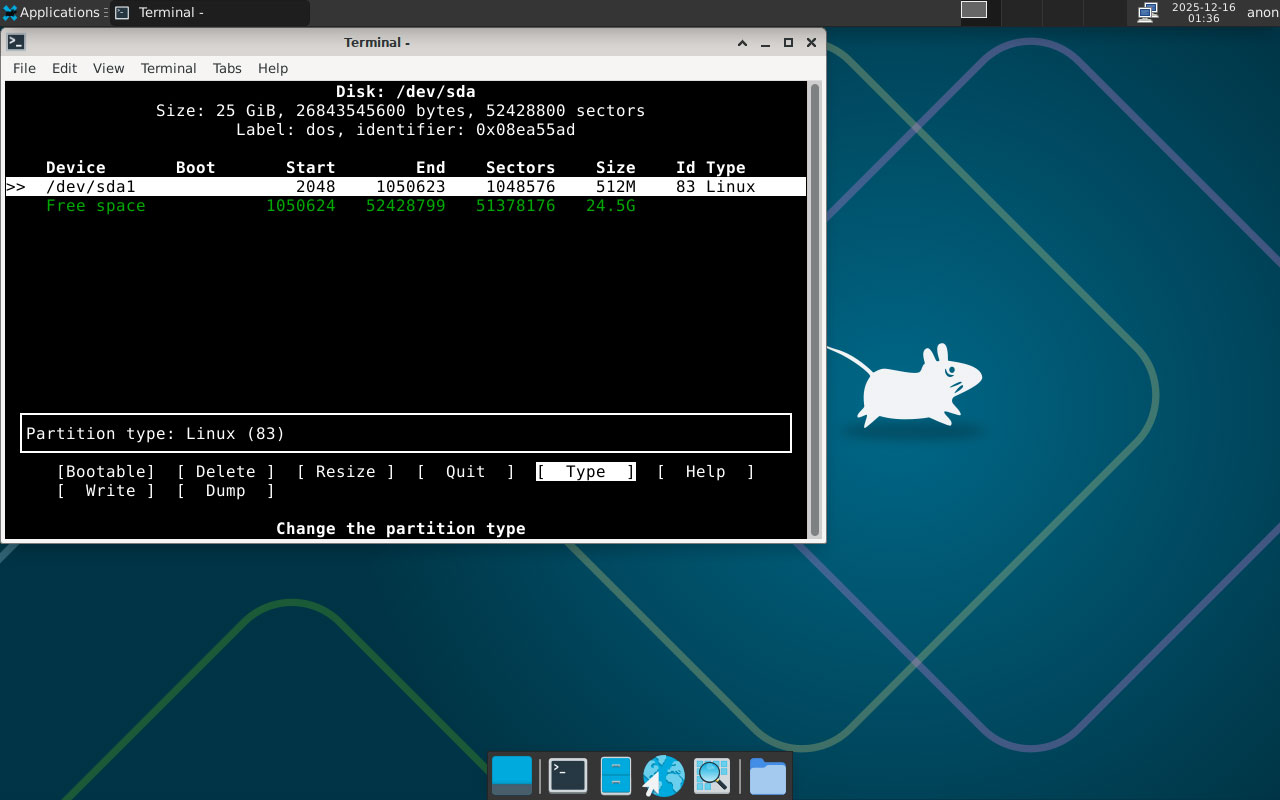1280x800 pixels.
Task: Open the Web Browser globe icon
Action: (x=663, y=776)
